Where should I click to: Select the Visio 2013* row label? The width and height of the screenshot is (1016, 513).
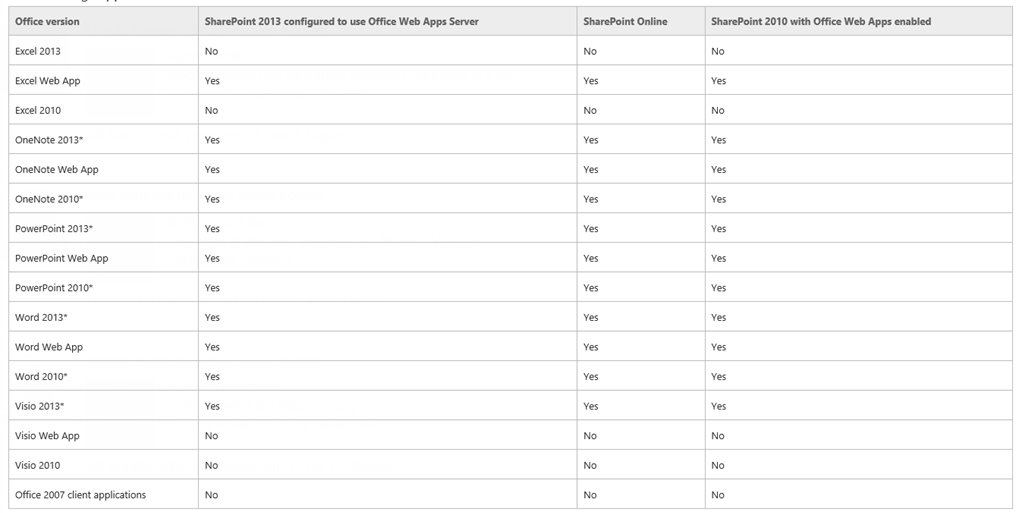40,406
